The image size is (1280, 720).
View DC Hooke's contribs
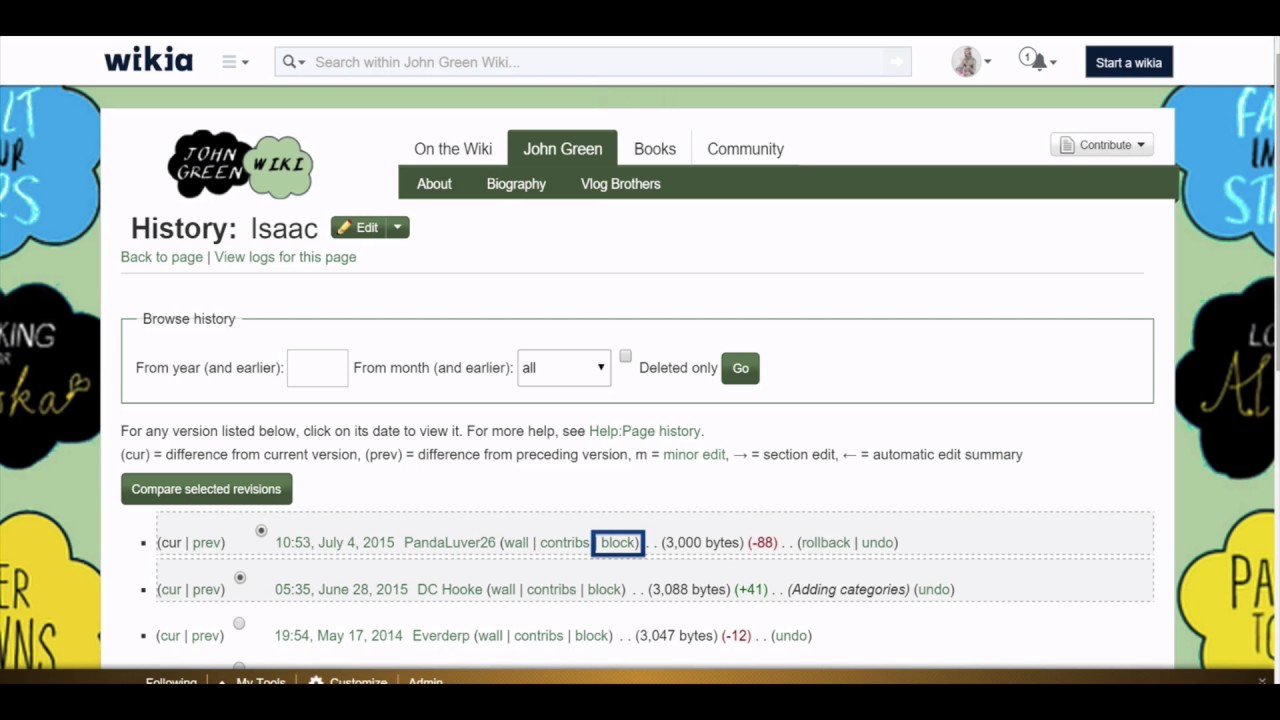click(552, 590)
